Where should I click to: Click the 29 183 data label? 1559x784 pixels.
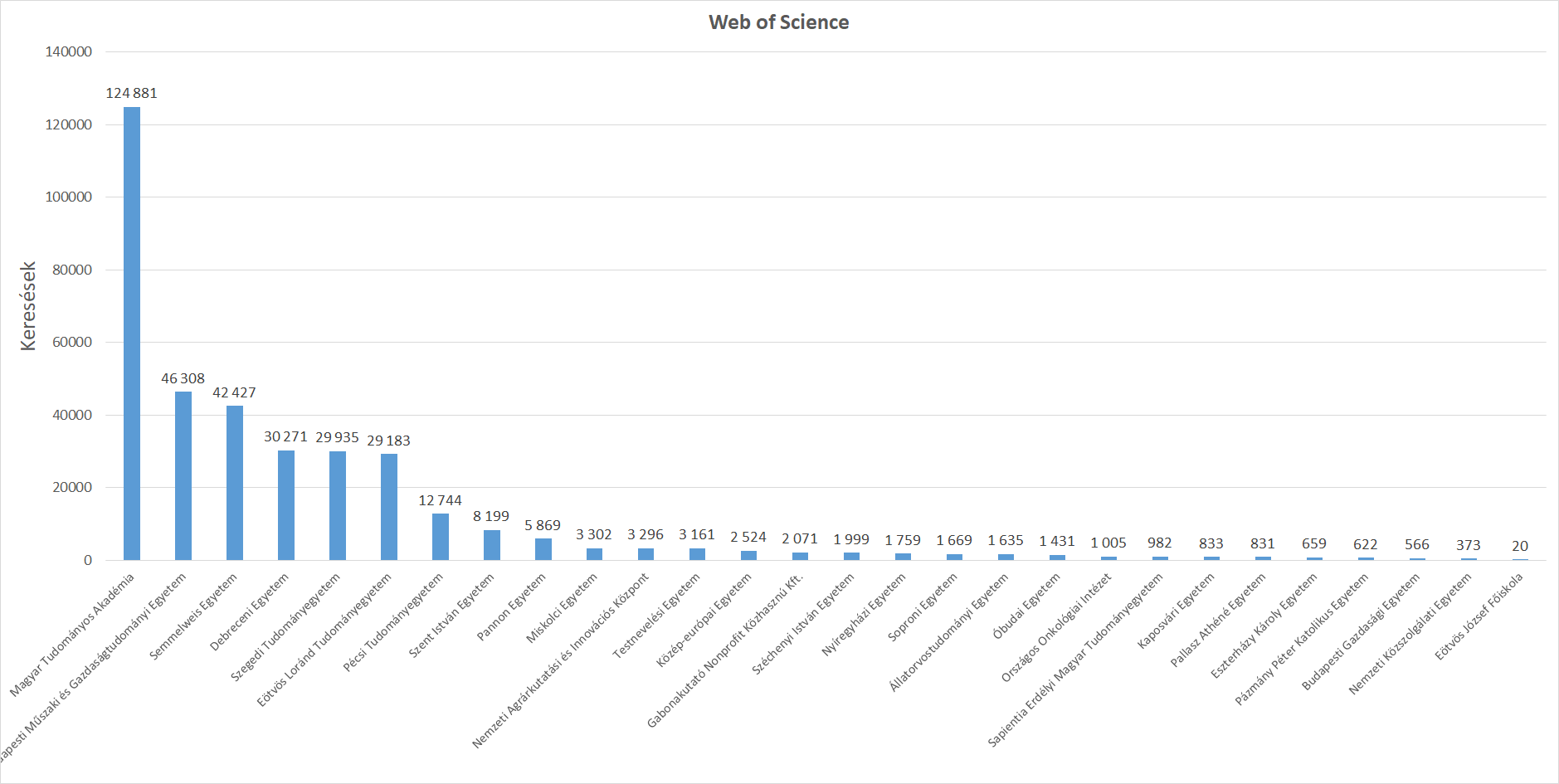pyautogui.click(x=388, y=441)
